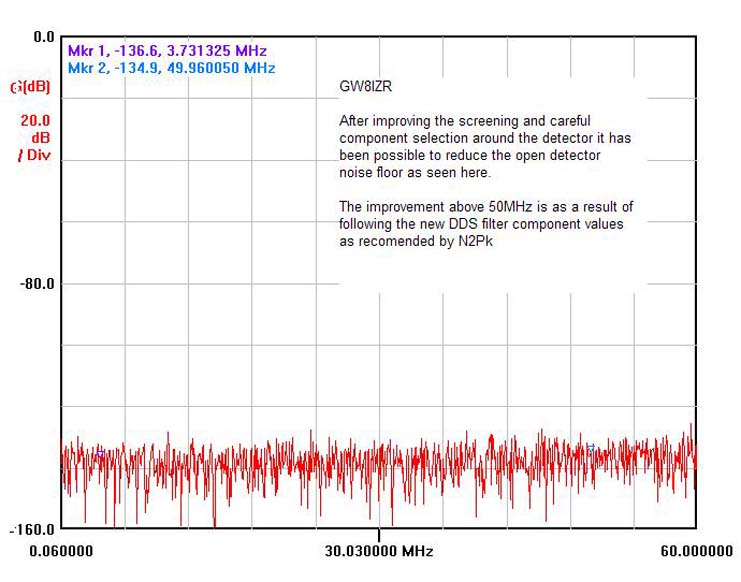741x582 pixels.
Task: Click the 'dB' unit in the scale label
Action: coord(40,138)
